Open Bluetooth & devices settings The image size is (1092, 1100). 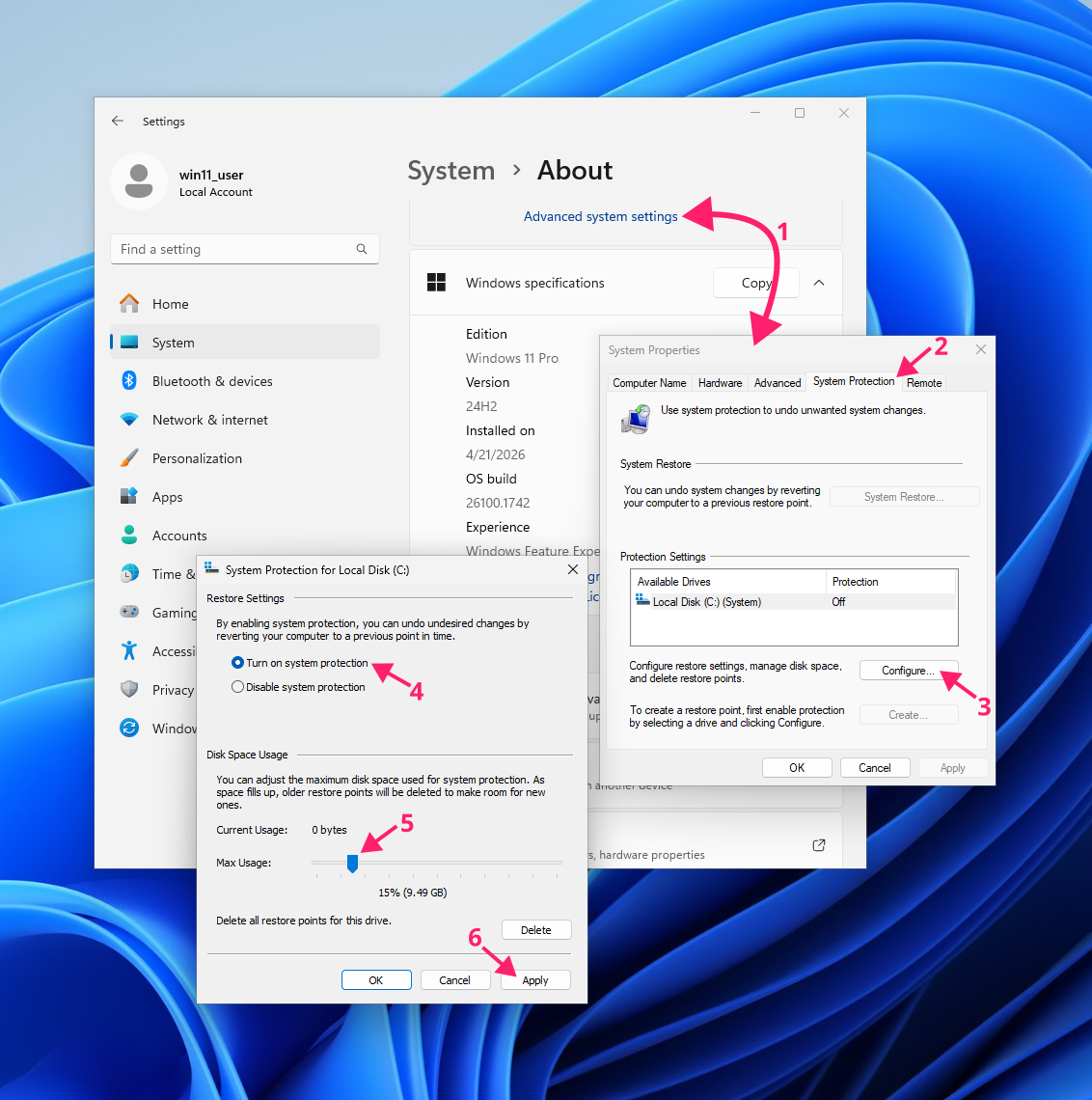coord(245,381)
